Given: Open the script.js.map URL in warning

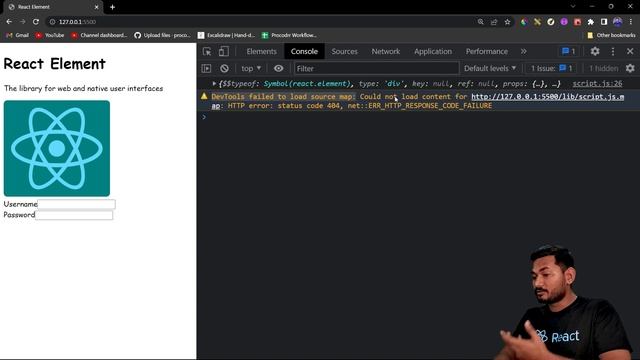Looking at the screenshot, I should tap(547, 97).
